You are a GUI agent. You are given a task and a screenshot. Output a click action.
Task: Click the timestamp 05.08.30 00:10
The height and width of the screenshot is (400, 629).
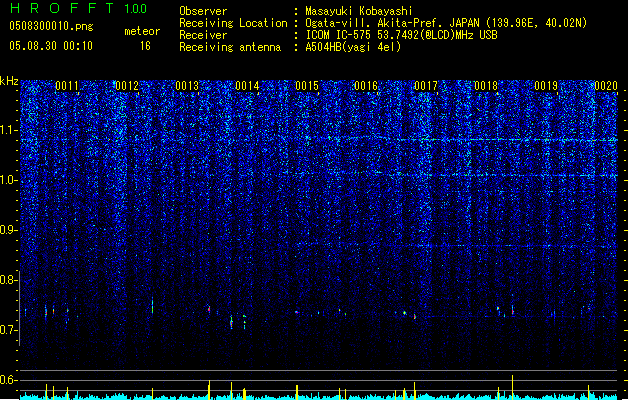(51, 46)
